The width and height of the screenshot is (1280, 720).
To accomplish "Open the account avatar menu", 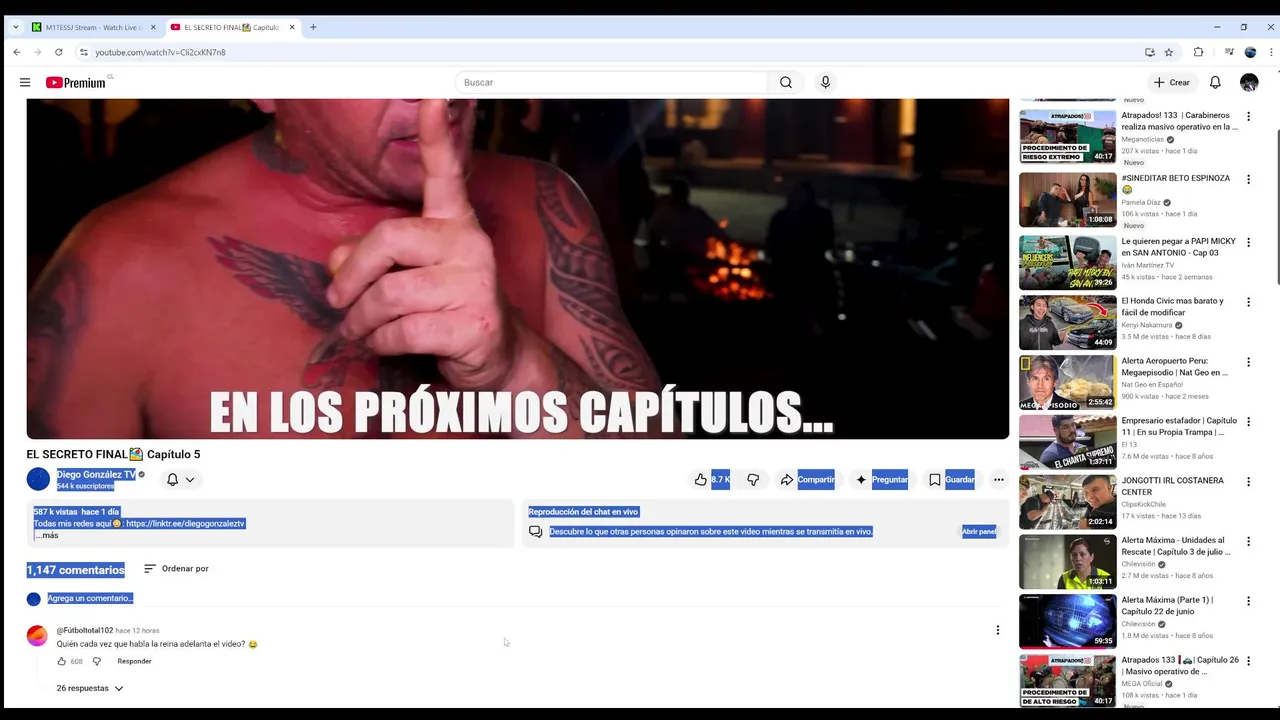I will [1249, 83].
